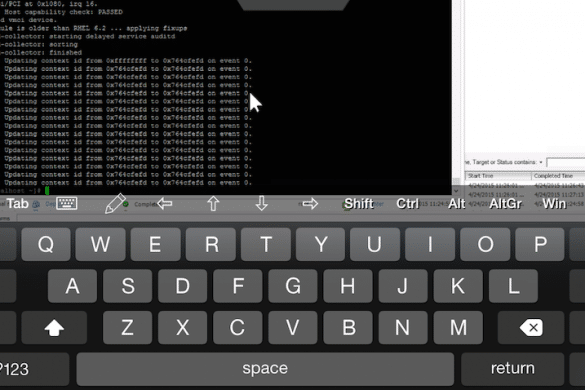Tap the O key
Viewport: 585px width, 390px height.
click(x=485, y=244)
